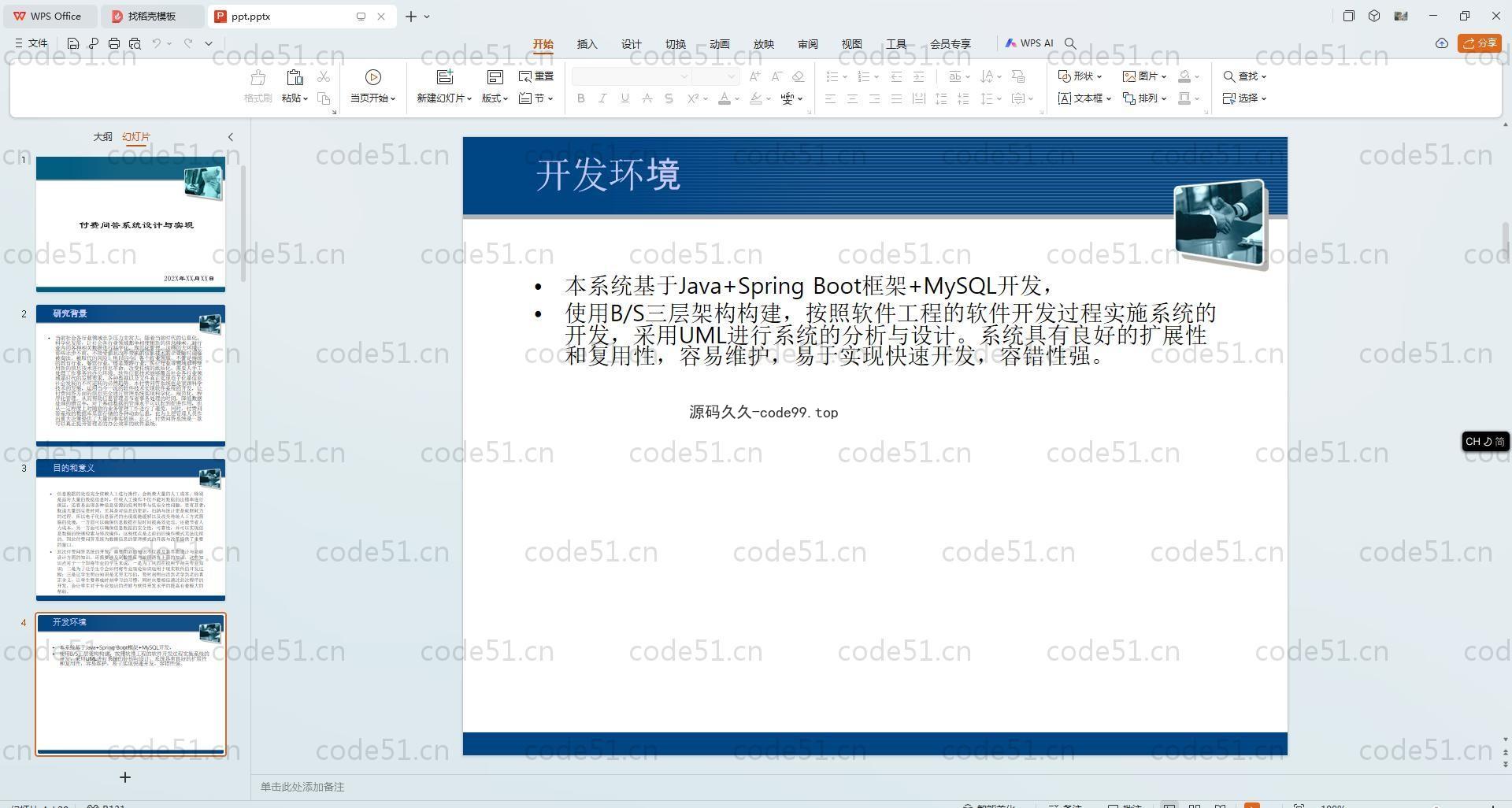Click the WPS AI button
This screenshot has width=1512, height=808.
pyautogui.click(x=1029, y=43)
